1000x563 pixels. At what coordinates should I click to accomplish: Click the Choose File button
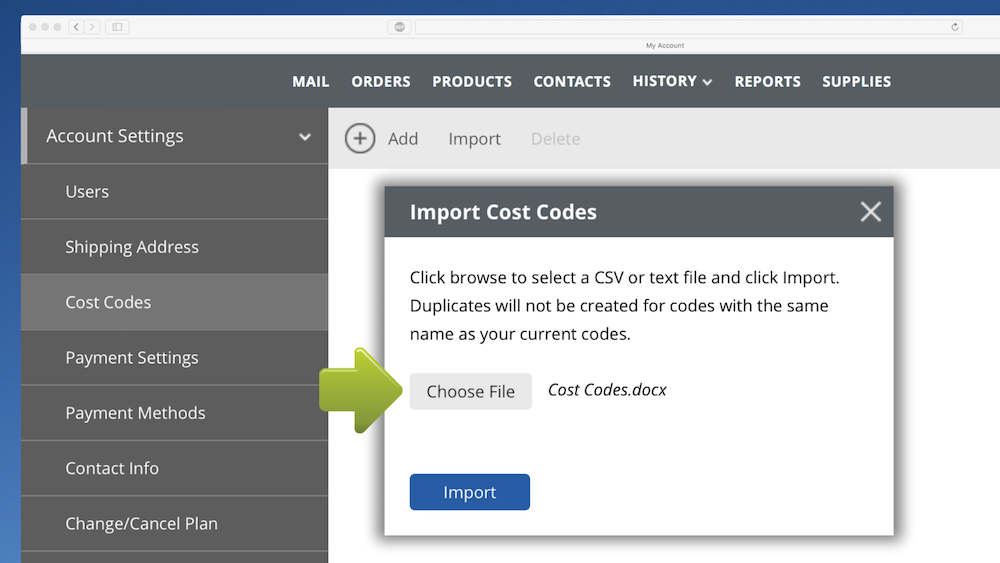pyautogui.click(x=471, y=391)
